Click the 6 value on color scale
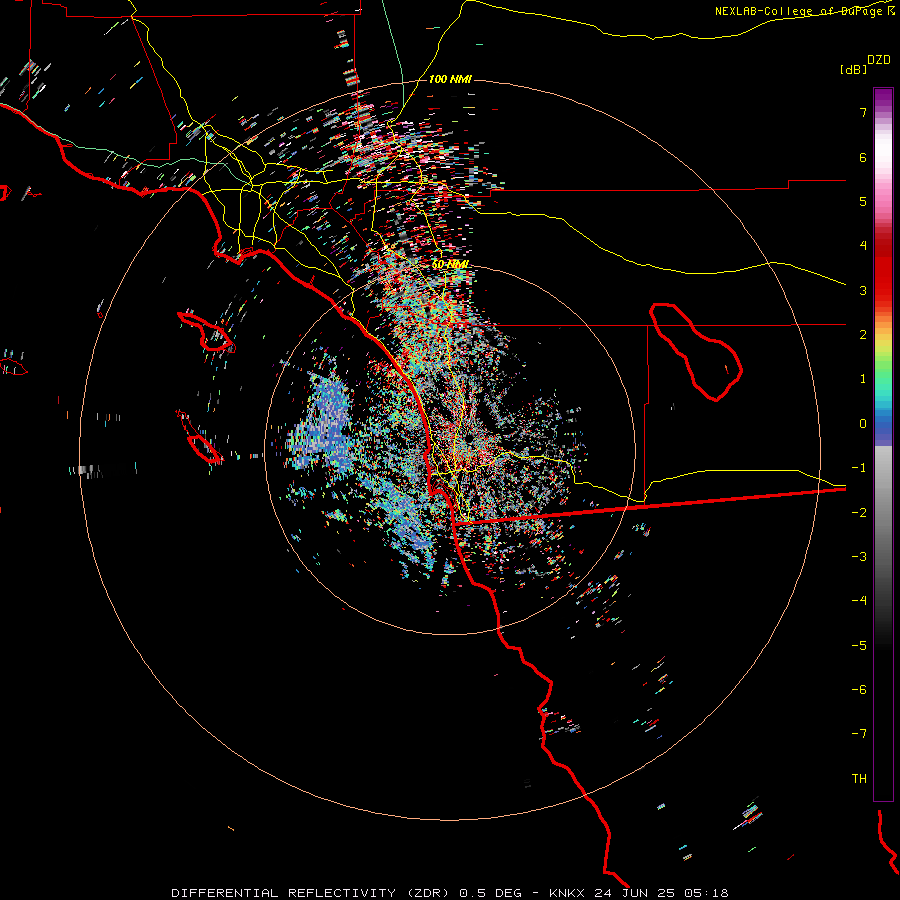This screenshot has height=900, width=900. pyautogui.click(x=863, y=157)
